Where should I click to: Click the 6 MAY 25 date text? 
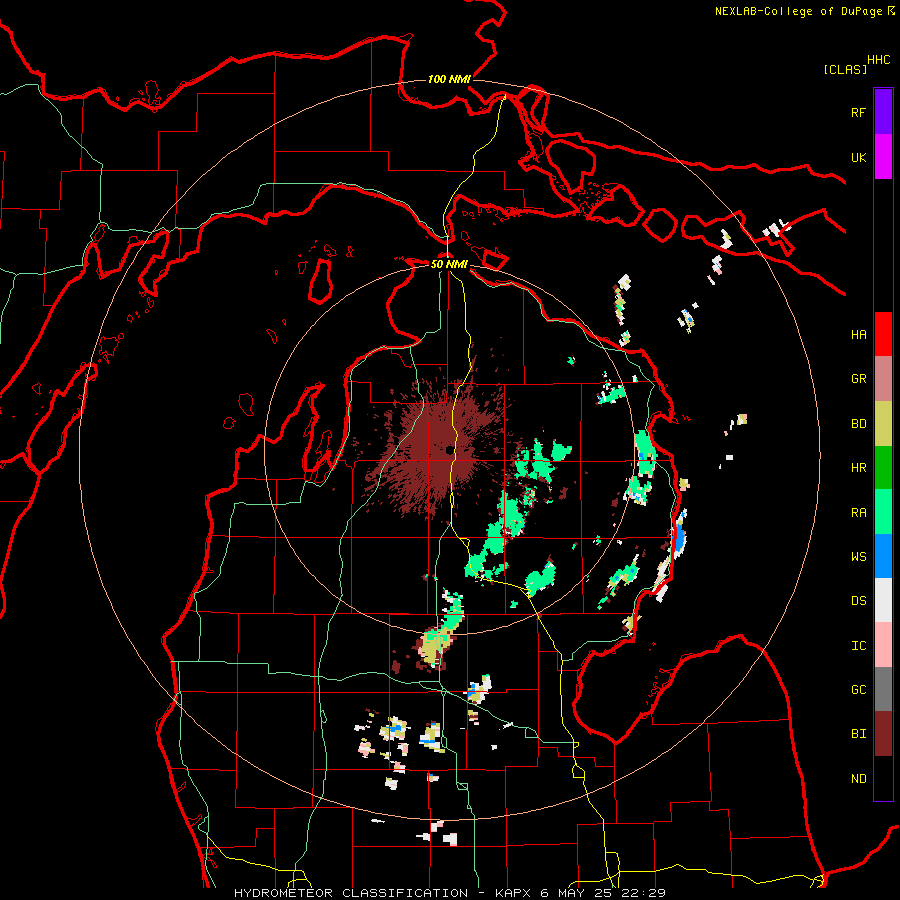(x=577, y=893)
